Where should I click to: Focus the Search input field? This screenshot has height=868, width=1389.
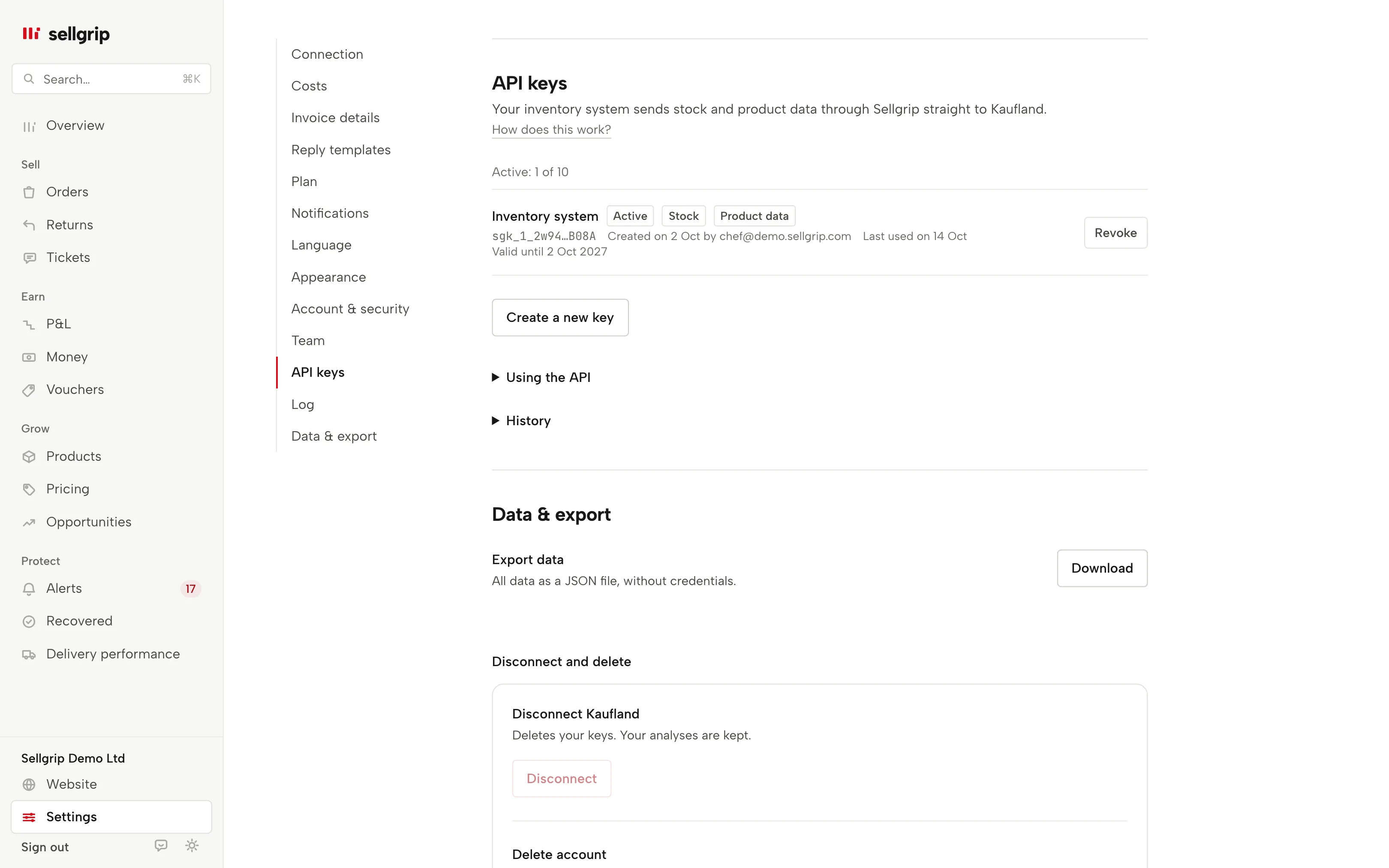(x=111, y=78)
